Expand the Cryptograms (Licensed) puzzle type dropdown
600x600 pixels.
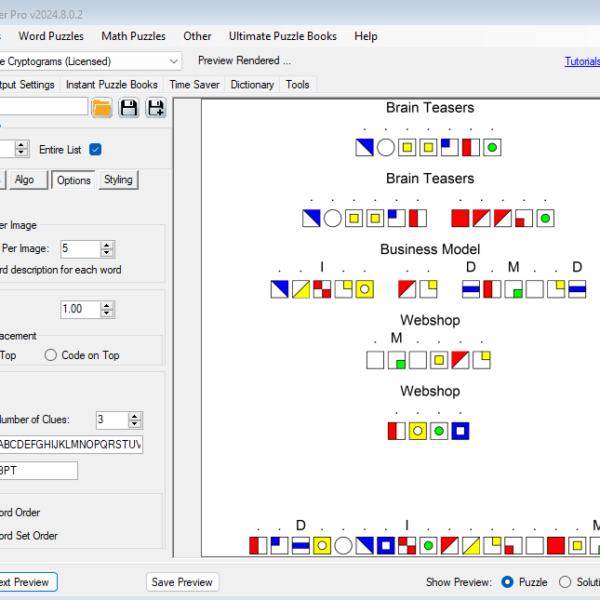[174, 61]
